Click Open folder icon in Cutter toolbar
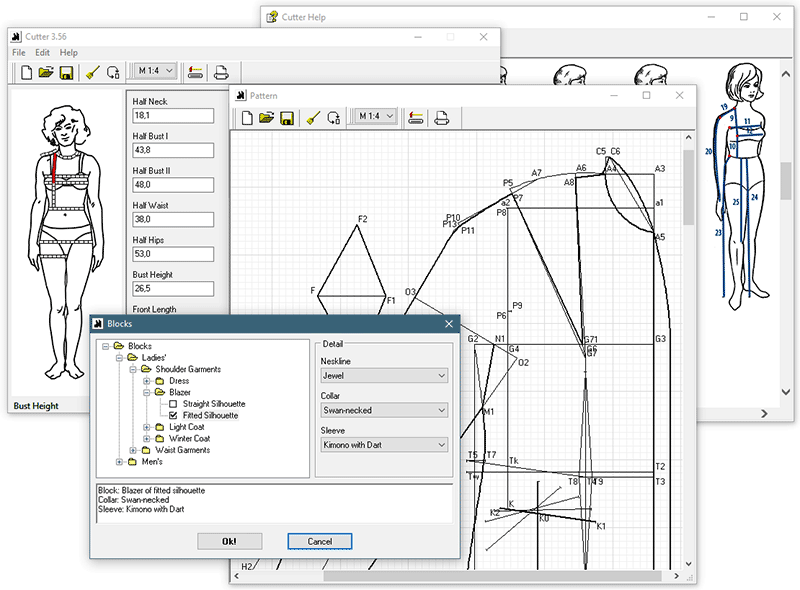800x590 pixels. pyautogui.click(x=46, y=72)
